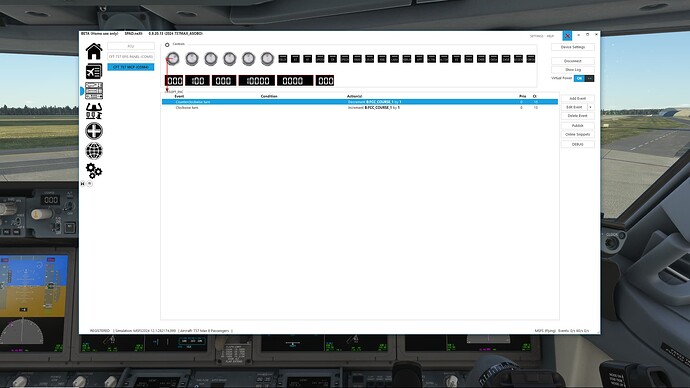This screenshot has height=388, width=690.
Task: Click the Disconnect button
Action: 573,61
